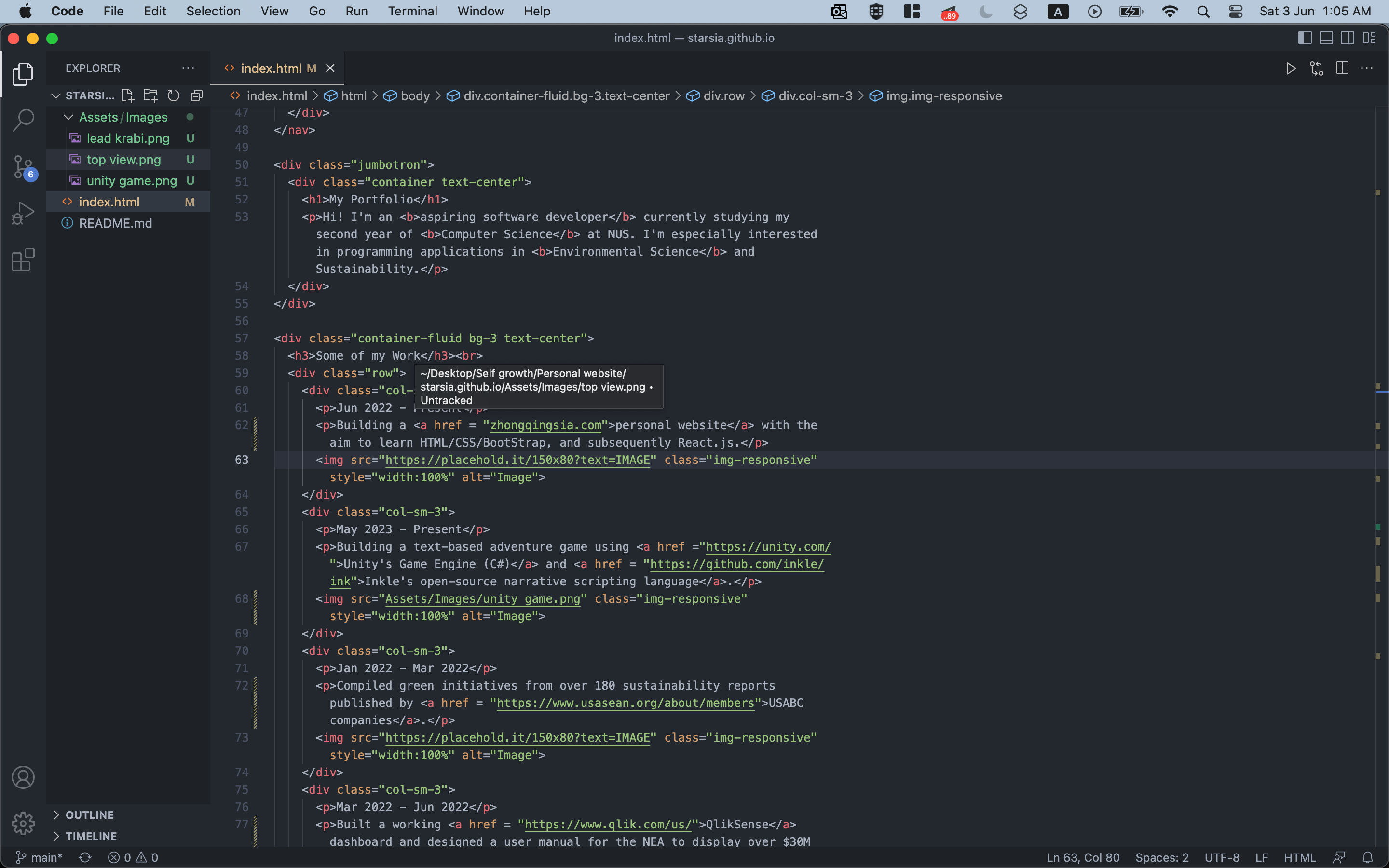This screenshot has height=868, width=1389.
Task: Open the Go menu
Action: pyautogui.click(x=317, y=12)
